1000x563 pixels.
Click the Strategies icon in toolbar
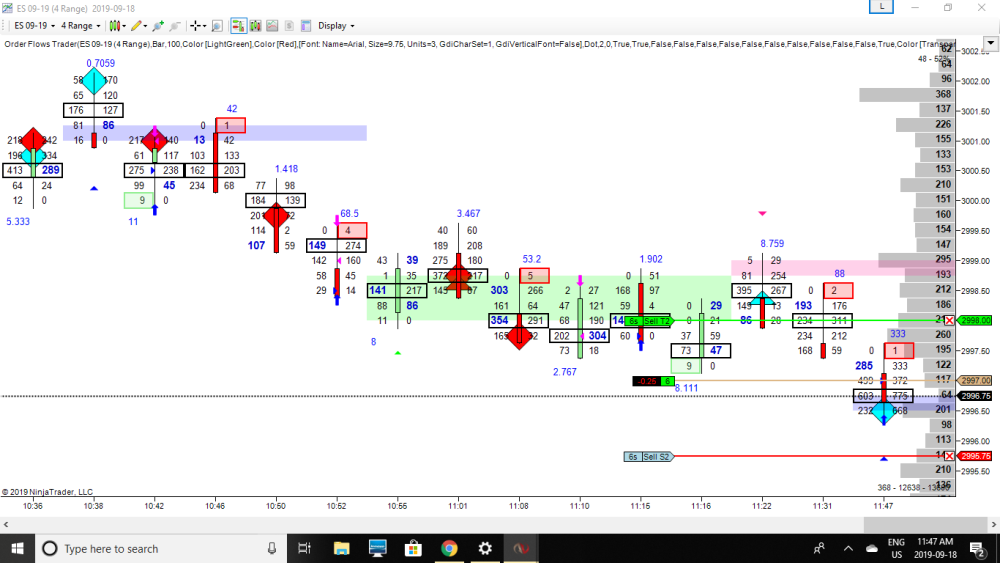click(x=292, y=25)
